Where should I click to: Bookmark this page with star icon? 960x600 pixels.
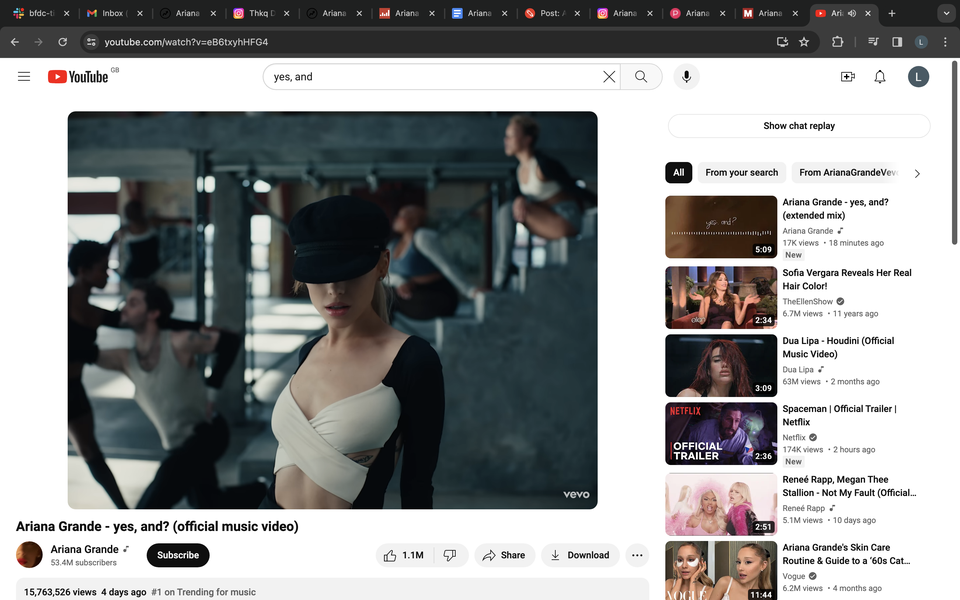[804, 42]
